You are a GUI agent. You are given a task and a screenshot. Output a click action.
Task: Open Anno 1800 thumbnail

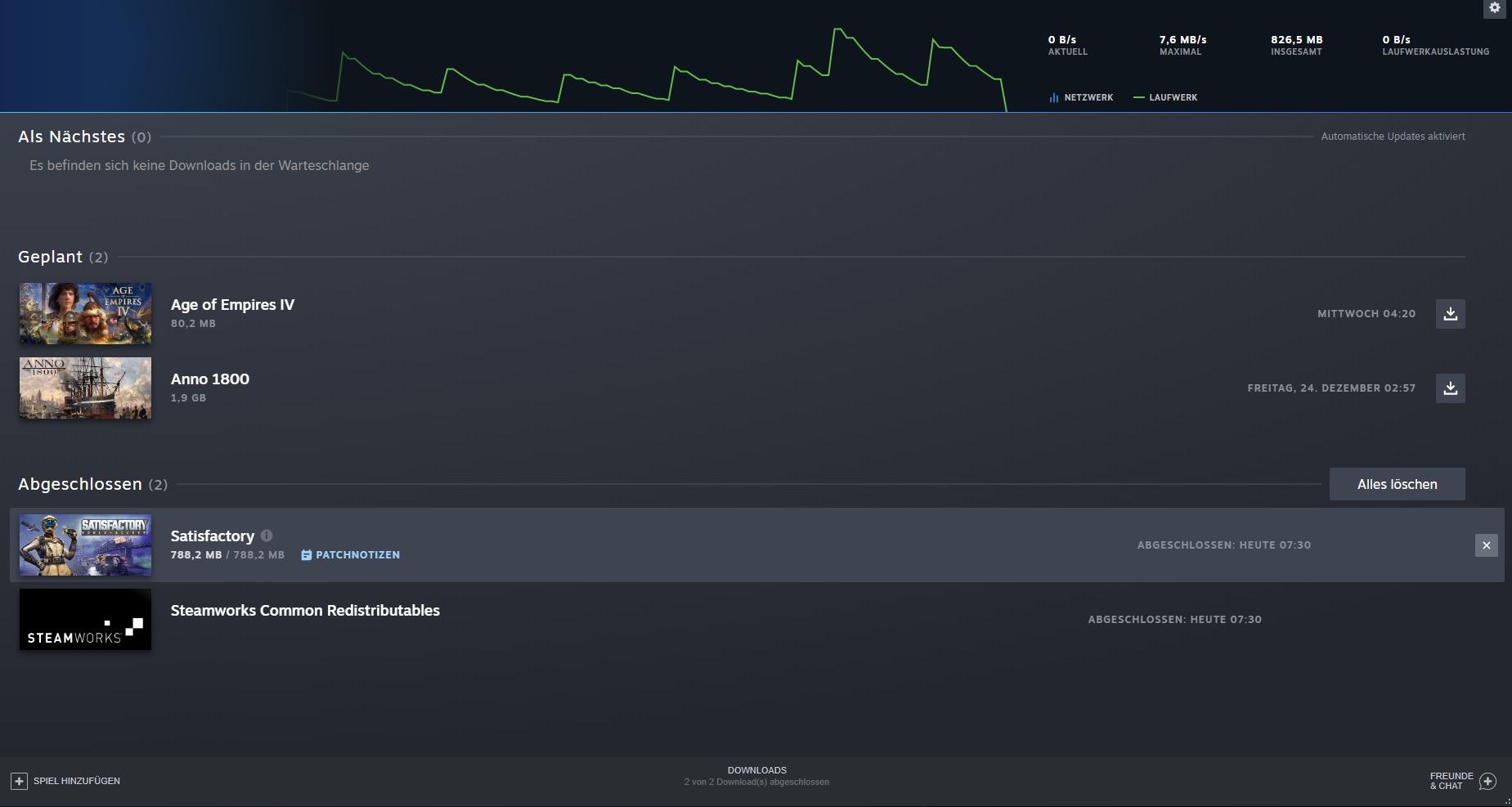tap(85, 388)
